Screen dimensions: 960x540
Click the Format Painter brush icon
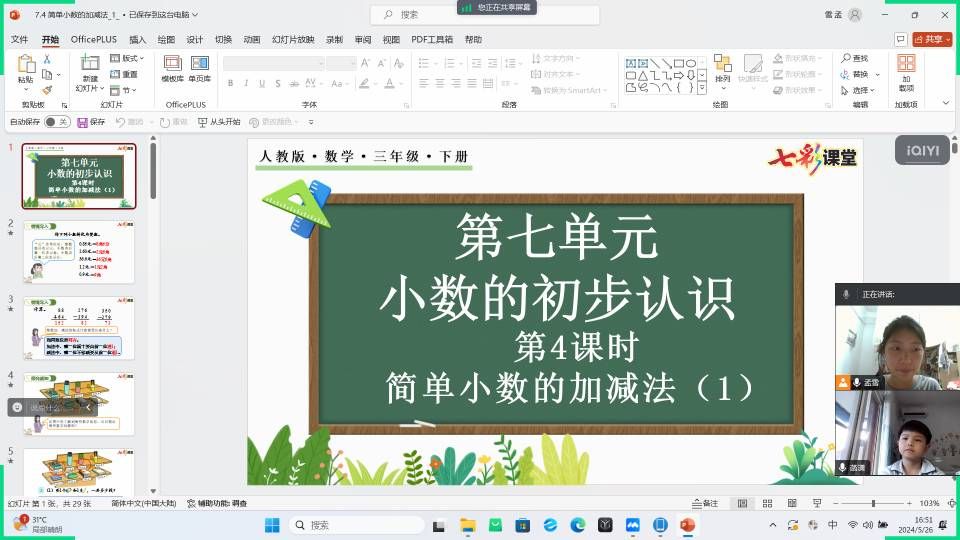coord(46,90)
